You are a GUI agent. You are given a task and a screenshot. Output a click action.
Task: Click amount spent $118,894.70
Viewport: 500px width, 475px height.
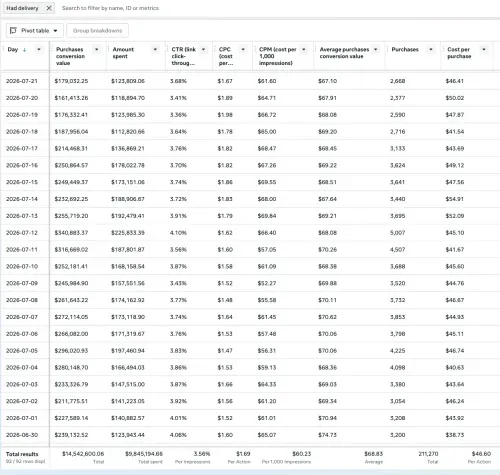(x=128, y=98)
